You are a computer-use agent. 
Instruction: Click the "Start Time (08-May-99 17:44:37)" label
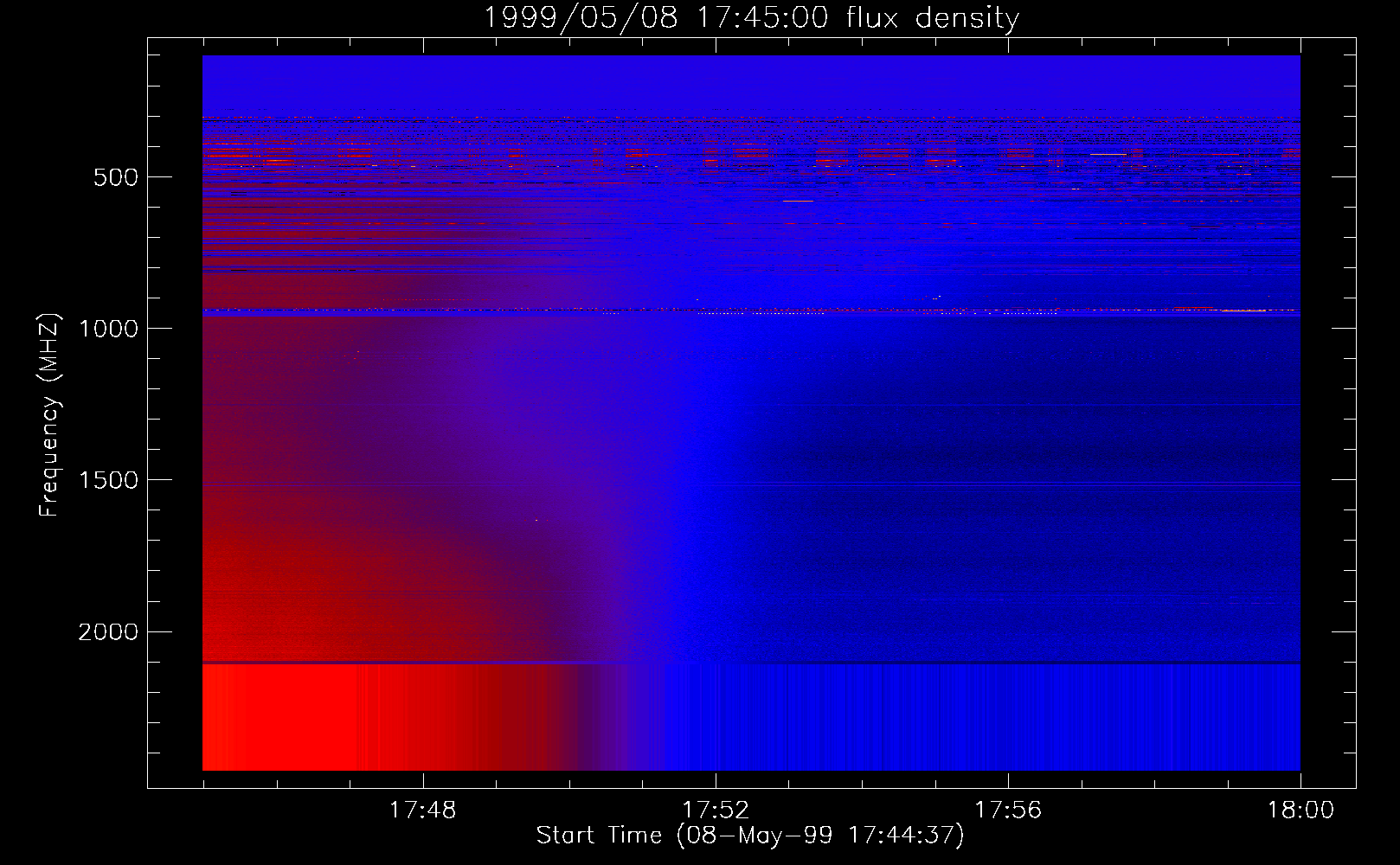click(x=750, y=836)
